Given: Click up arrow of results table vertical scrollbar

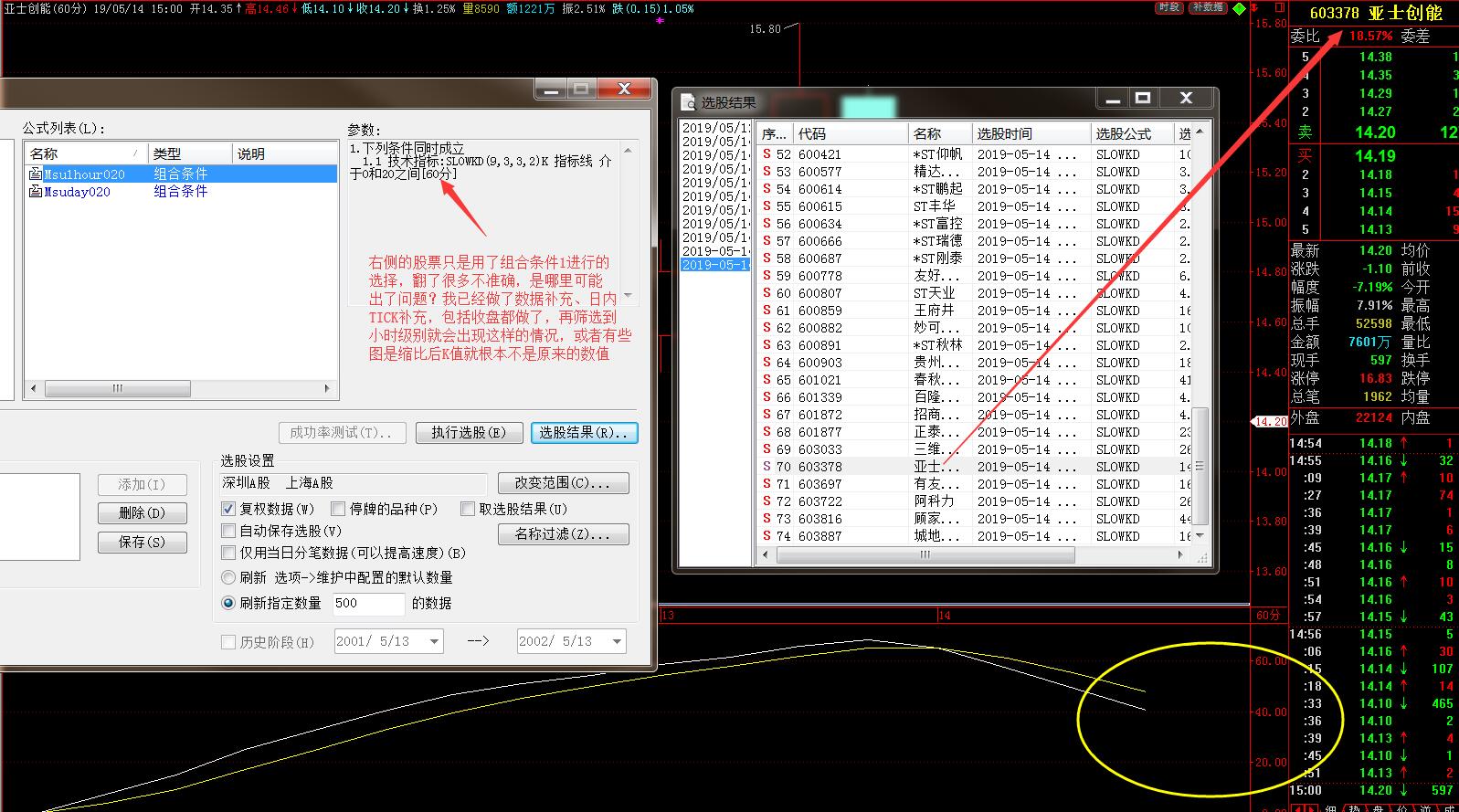Looking at the screenshot, I should pyautogui.click(x=1200, y=132).
